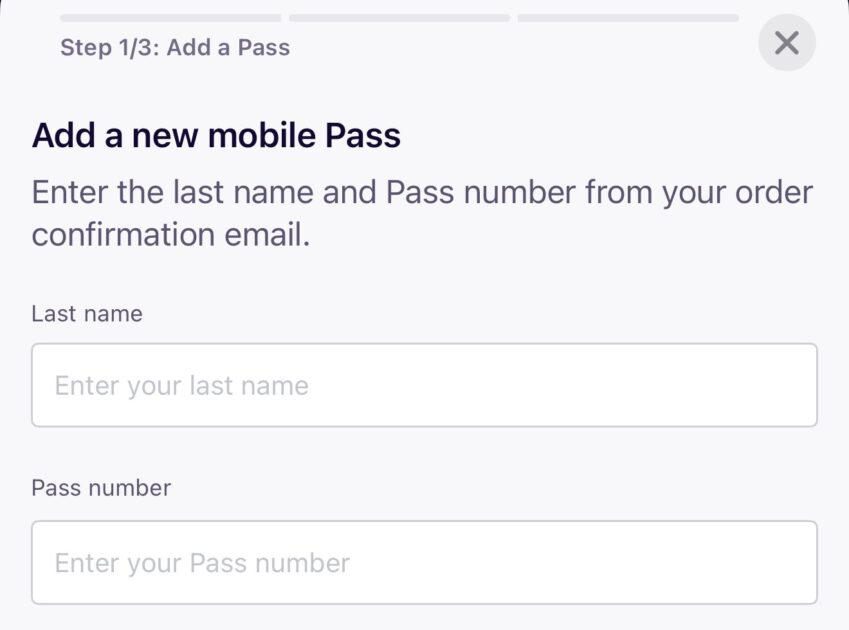This screenshot has width=849, height=630.
Task: Click the order confirmation email instruction text
Action: coord(422,213)
